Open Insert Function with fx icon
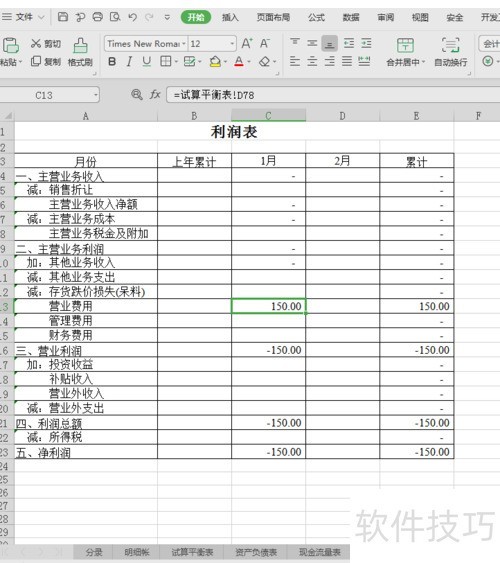Image resolution: width=500 pixels, height=563 pixels. tap(155, 95)
